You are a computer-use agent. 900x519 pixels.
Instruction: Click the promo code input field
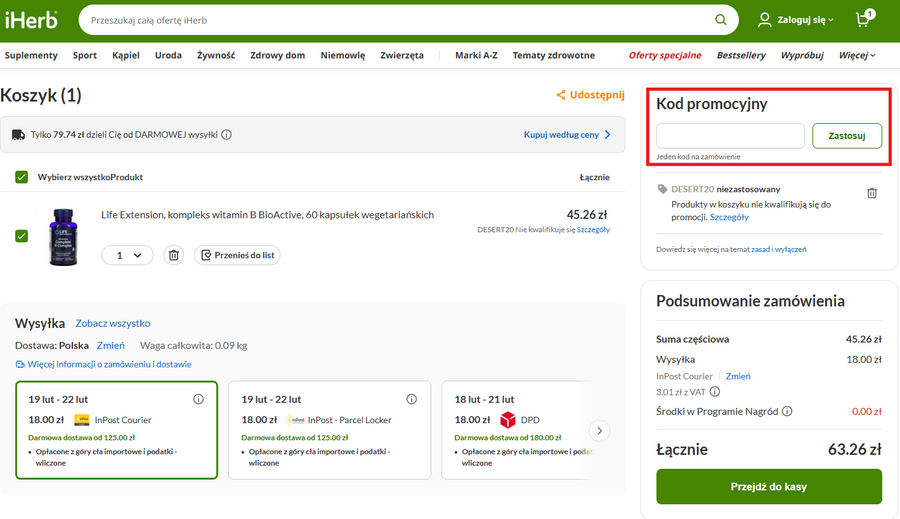point(730,135)
